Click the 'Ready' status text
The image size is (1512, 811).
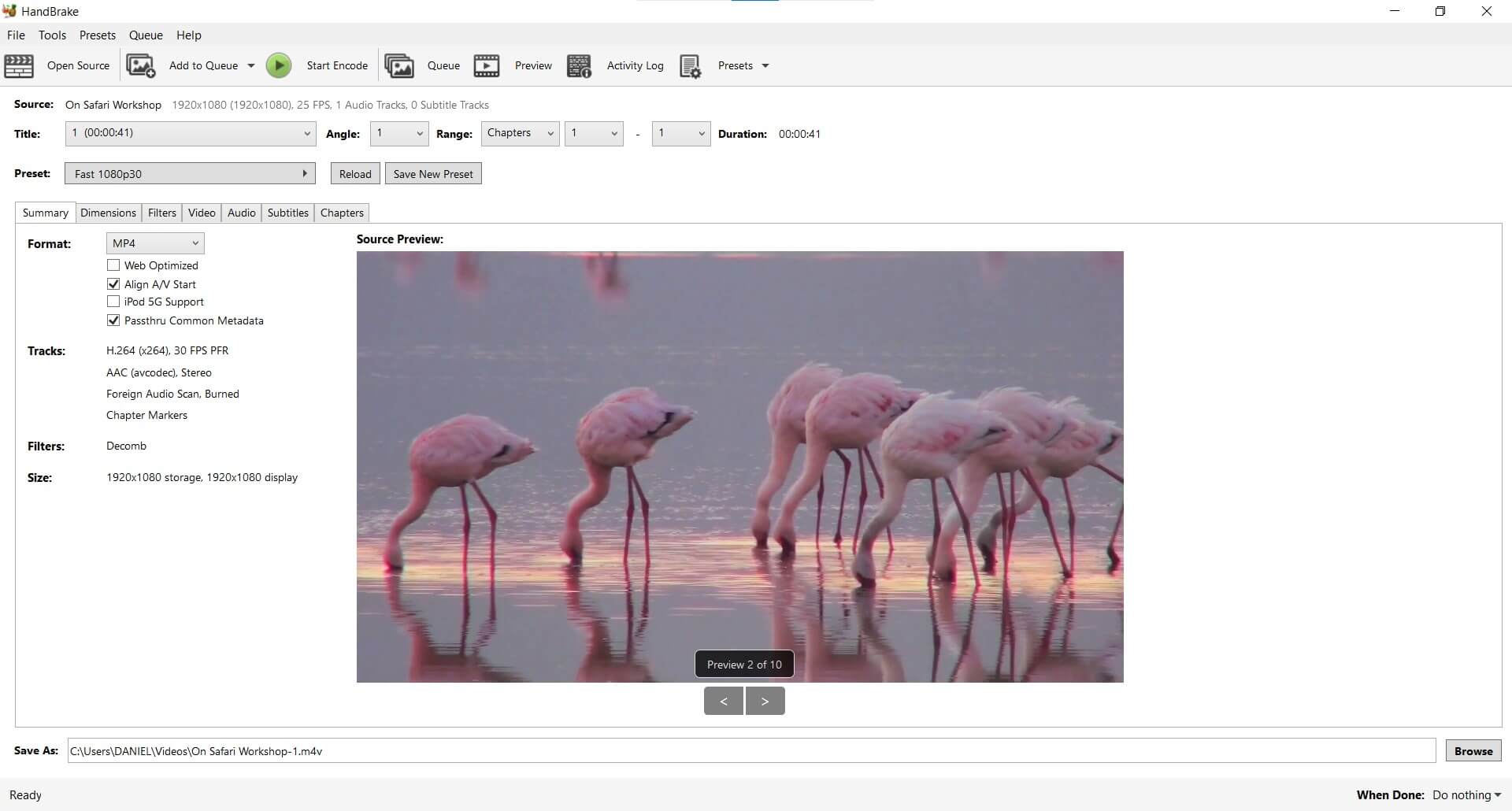[x=25, y=795]
